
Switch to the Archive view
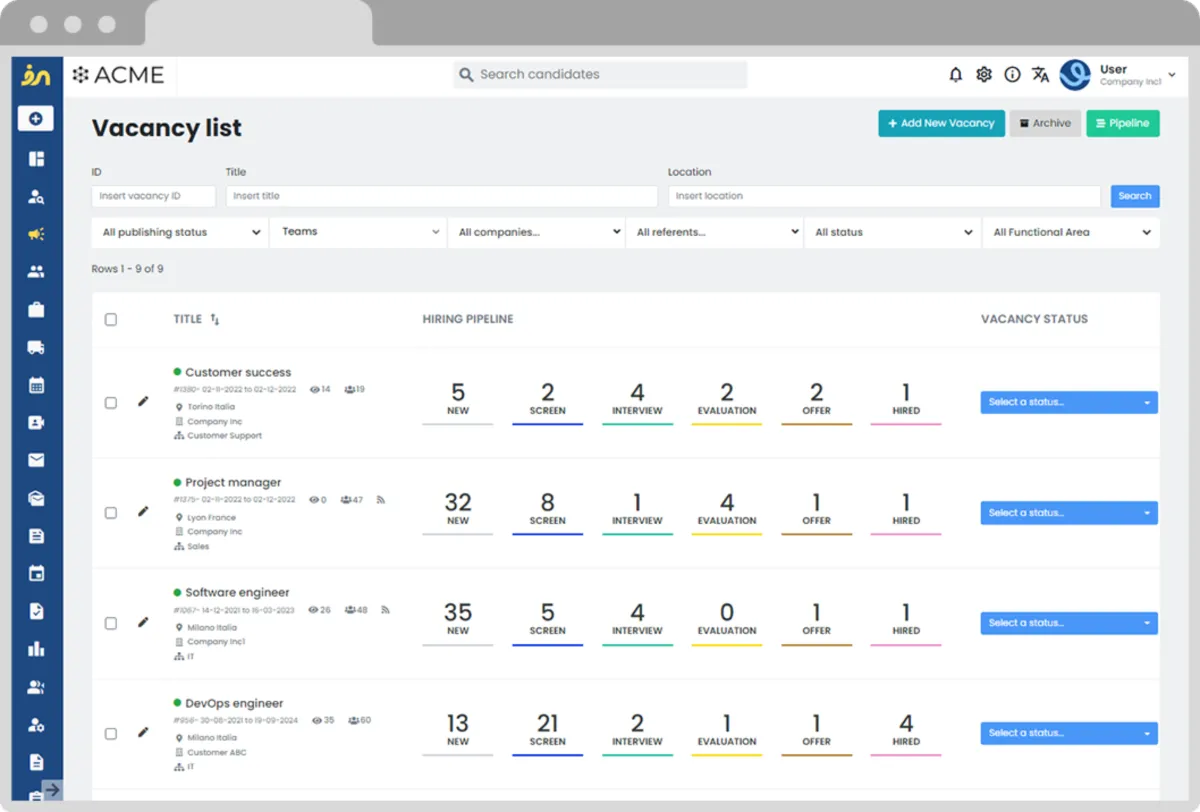point(1044,123)
